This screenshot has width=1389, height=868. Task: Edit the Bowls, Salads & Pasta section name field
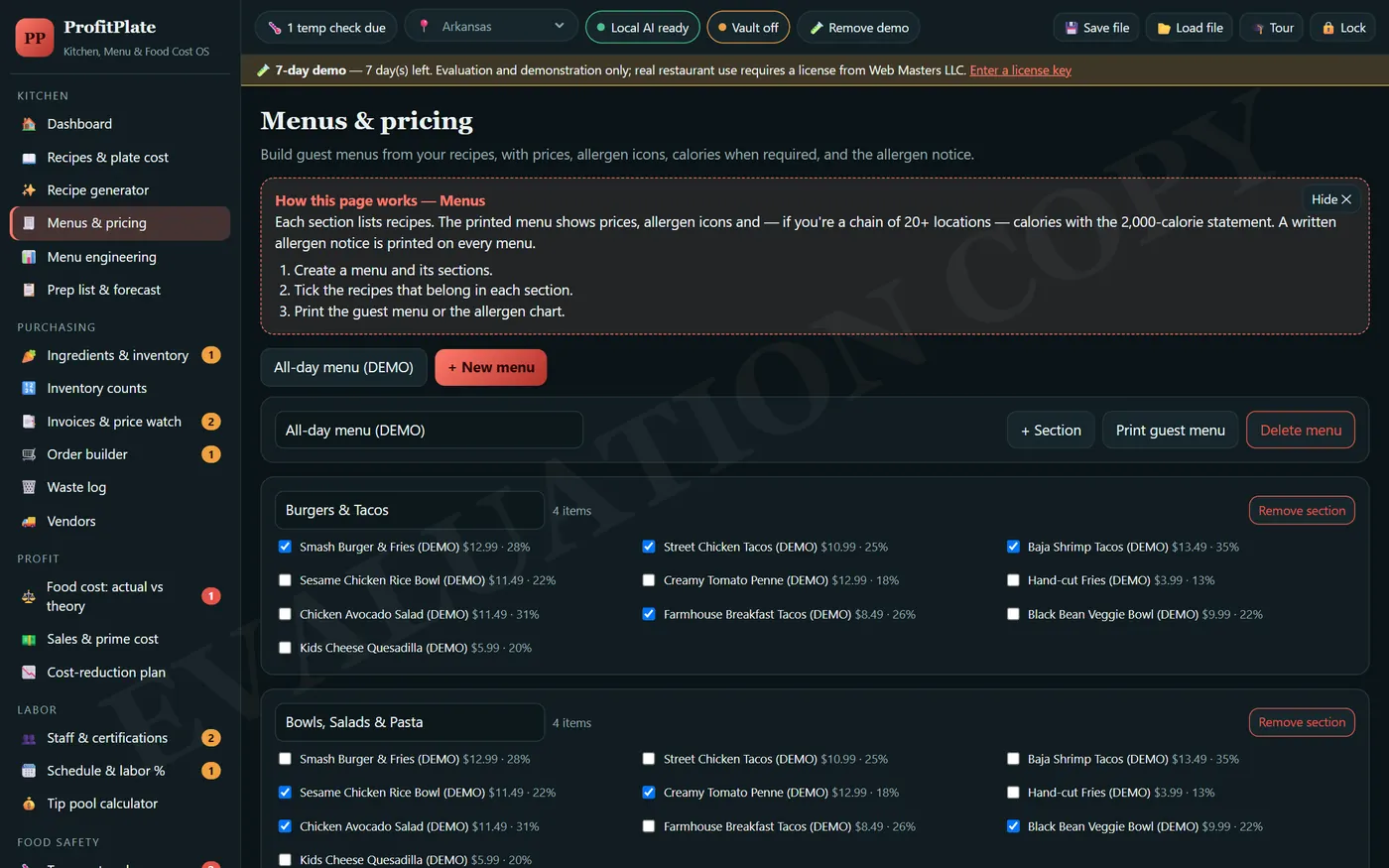410,722
